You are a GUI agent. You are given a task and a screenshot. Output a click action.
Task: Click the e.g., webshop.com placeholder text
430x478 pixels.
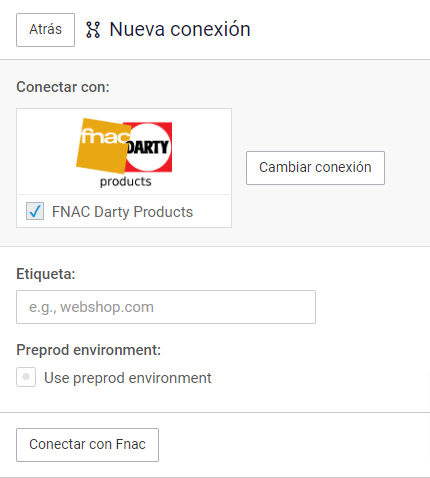click(91, 307)
